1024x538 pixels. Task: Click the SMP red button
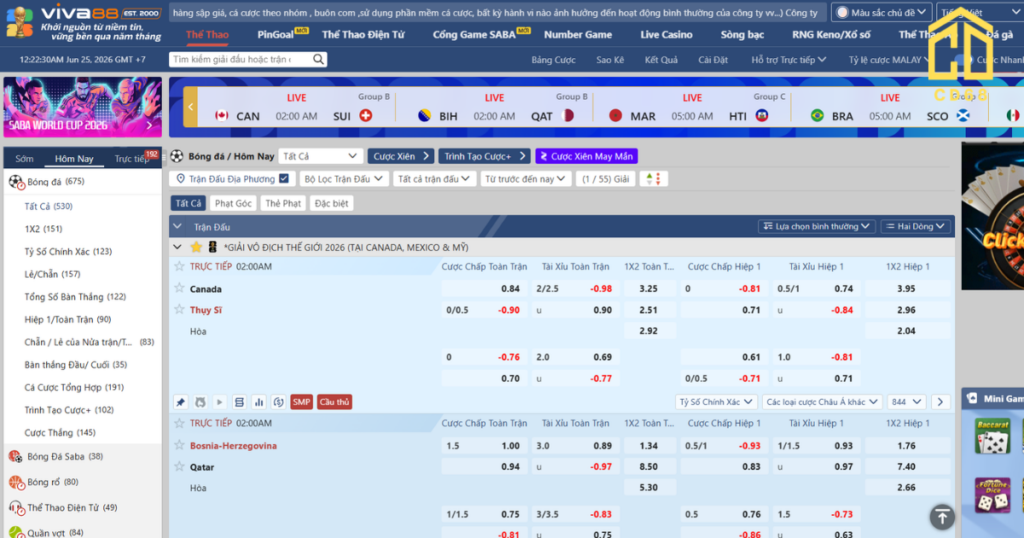(301, 402)
